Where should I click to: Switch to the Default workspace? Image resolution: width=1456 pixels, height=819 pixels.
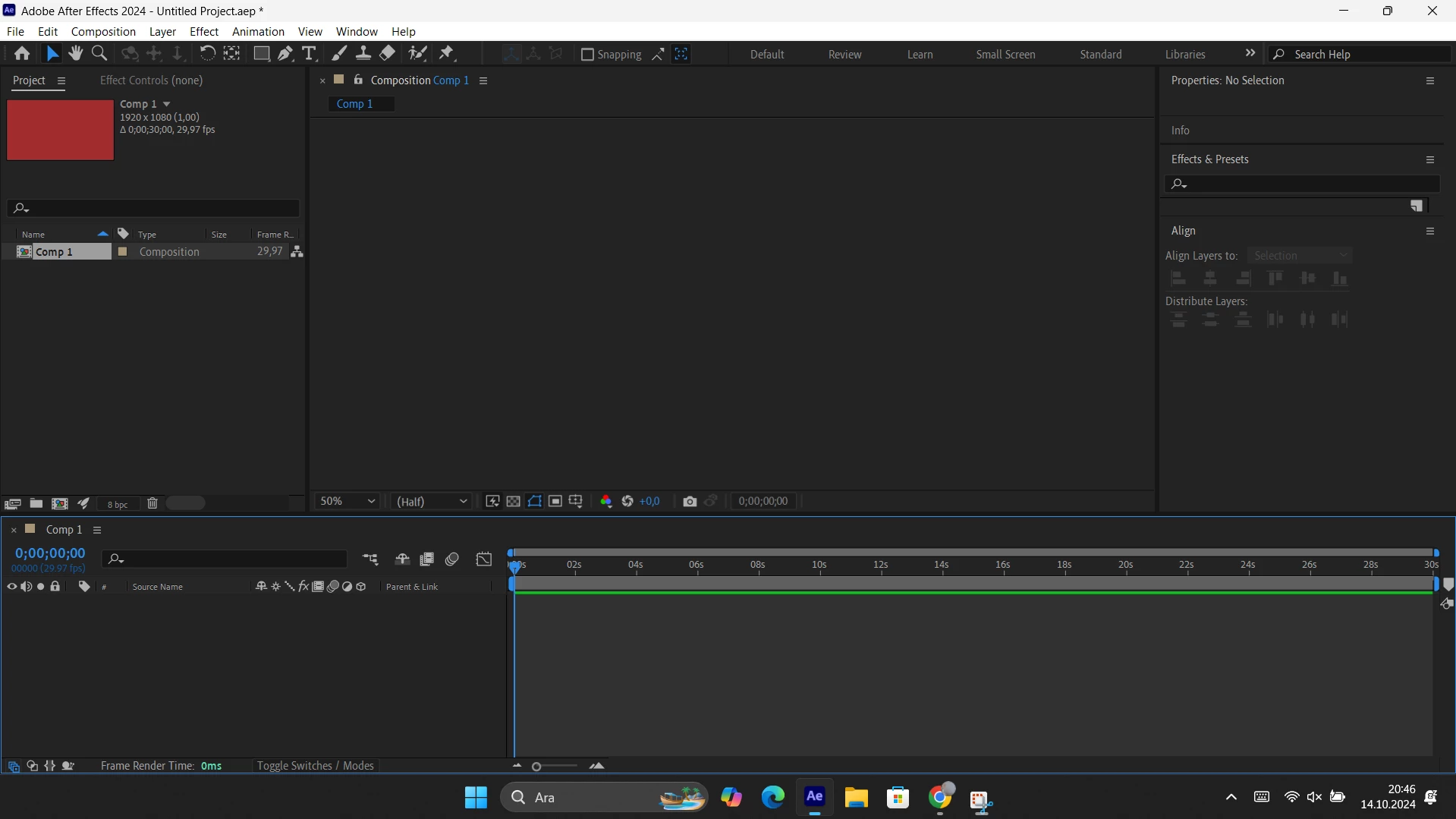pos(767,54)
